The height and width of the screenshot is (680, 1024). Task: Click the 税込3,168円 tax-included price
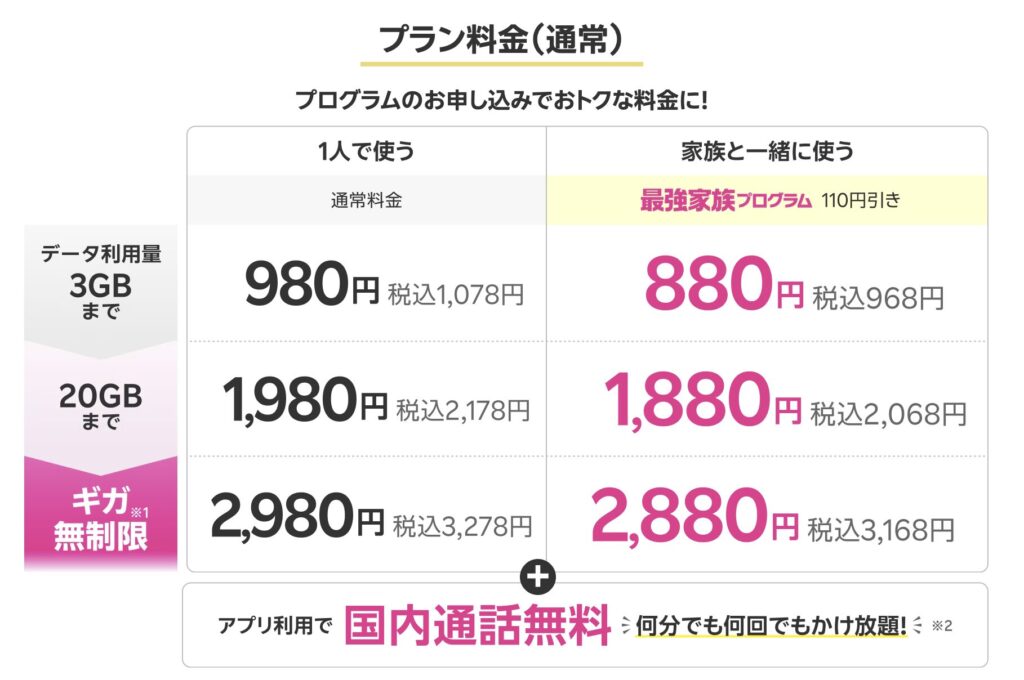click(881, 526)
